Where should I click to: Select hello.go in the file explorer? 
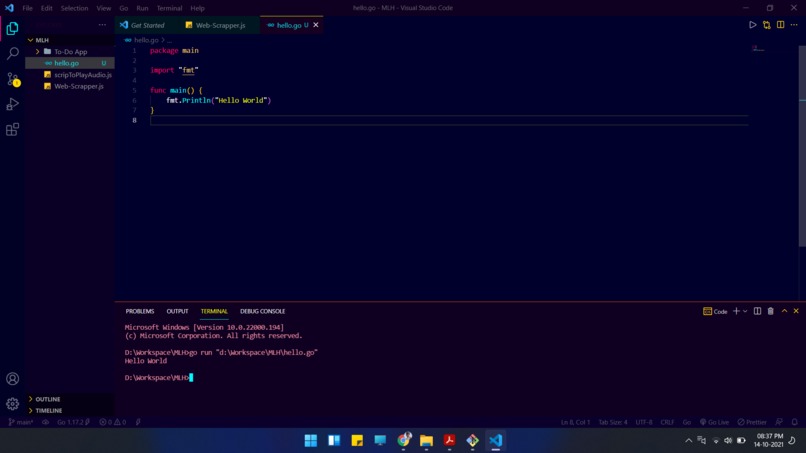(x=70, y=63)
